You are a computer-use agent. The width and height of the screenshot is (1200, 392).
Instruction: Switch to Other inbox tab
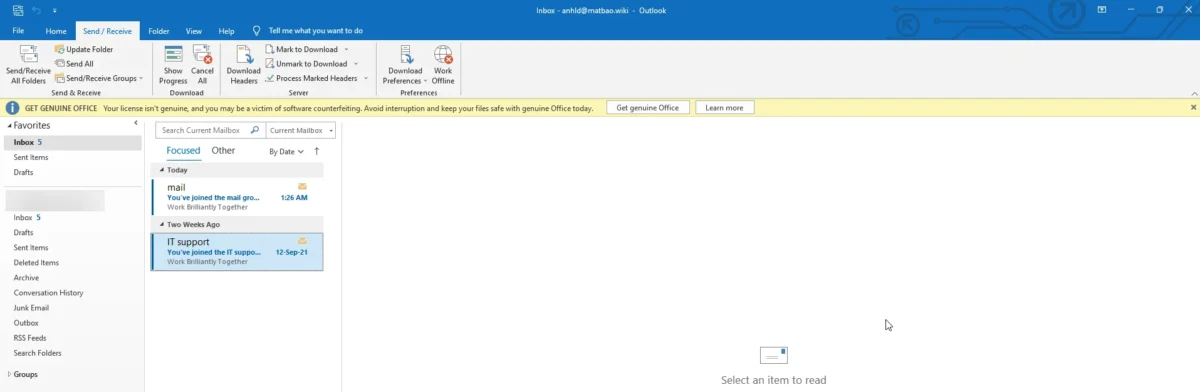(223, 151)
